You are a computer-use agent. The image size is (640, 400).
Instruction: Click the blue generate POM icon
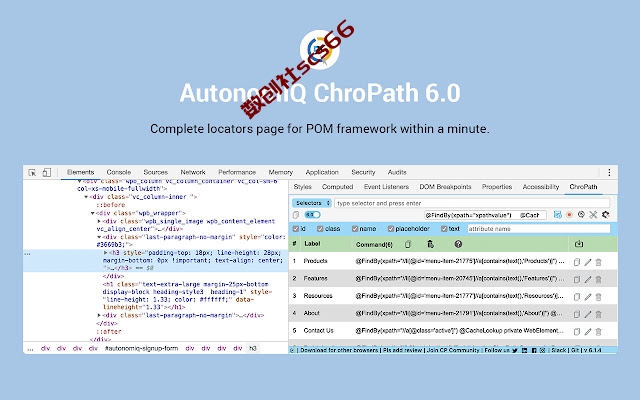coord(558,215)
